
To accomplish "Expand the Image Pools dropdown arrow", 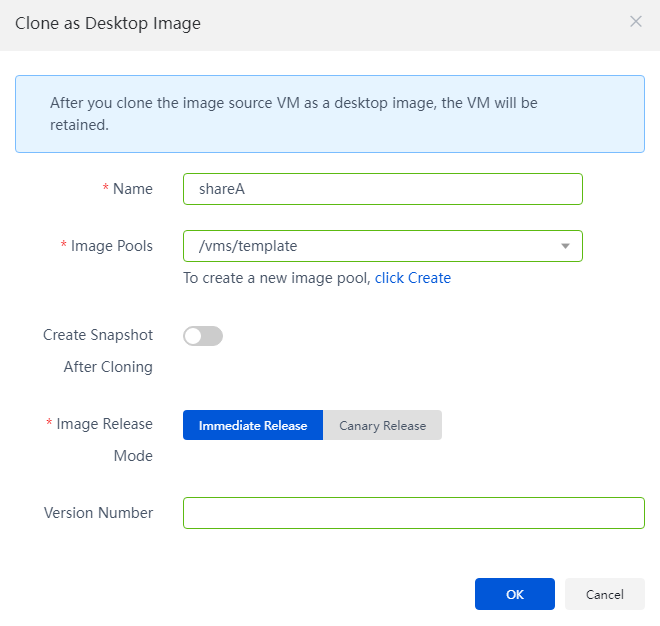I will [x=565, y=246].
